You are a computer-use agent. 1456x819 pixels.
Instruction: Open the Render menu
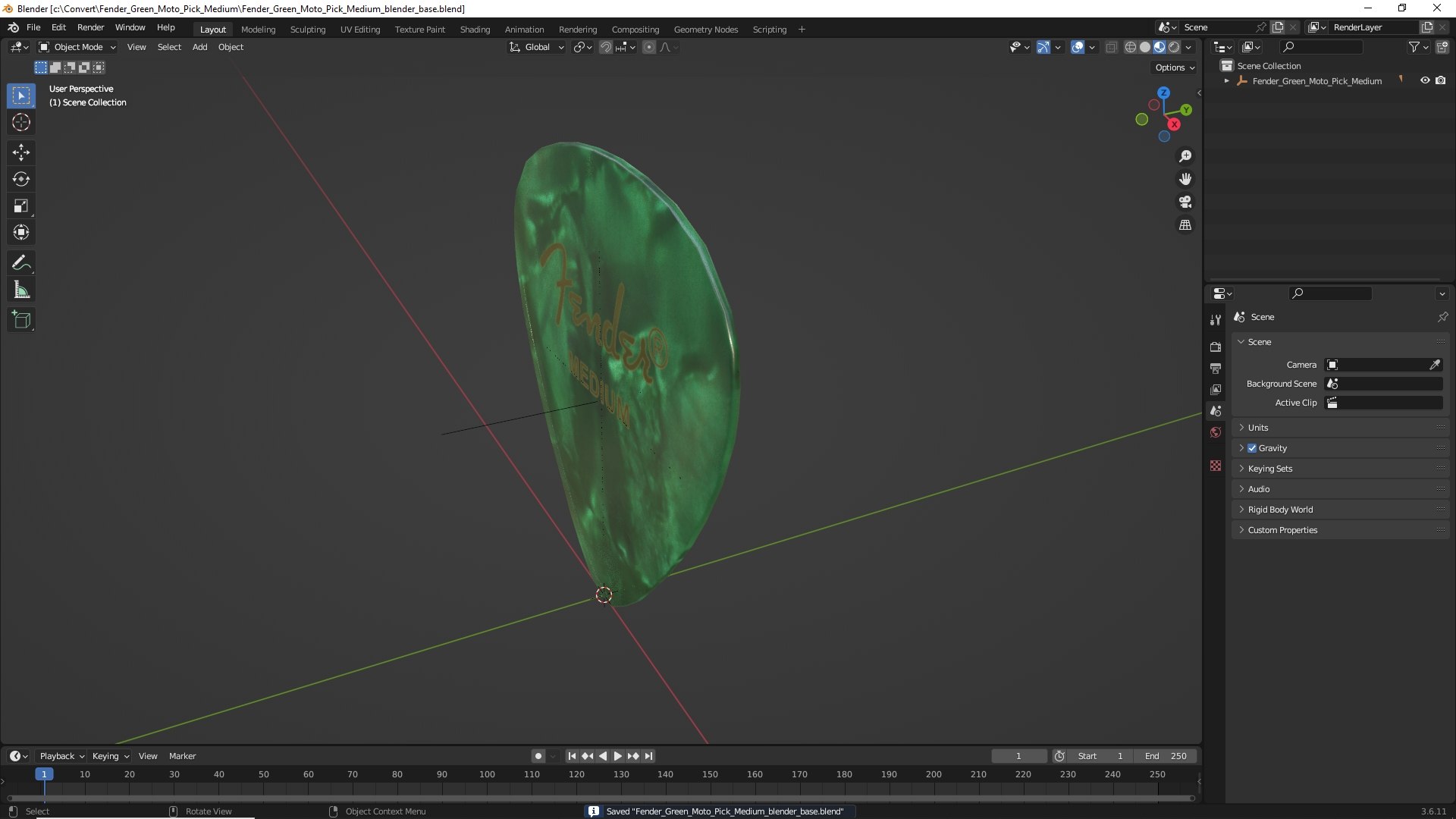(90, 27)
